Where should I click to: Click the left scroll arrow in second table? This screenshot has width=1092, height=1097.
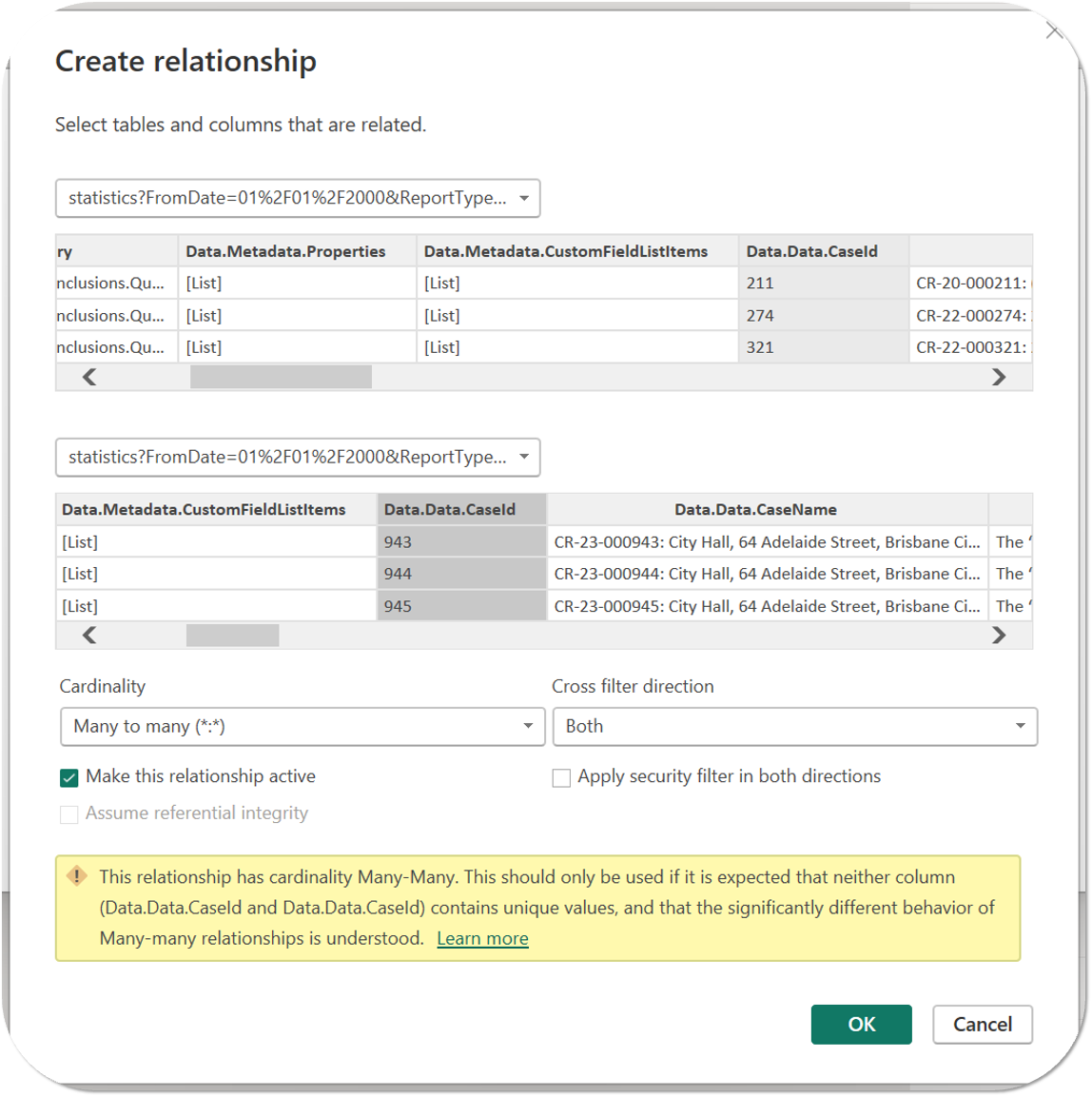point(89,636)
